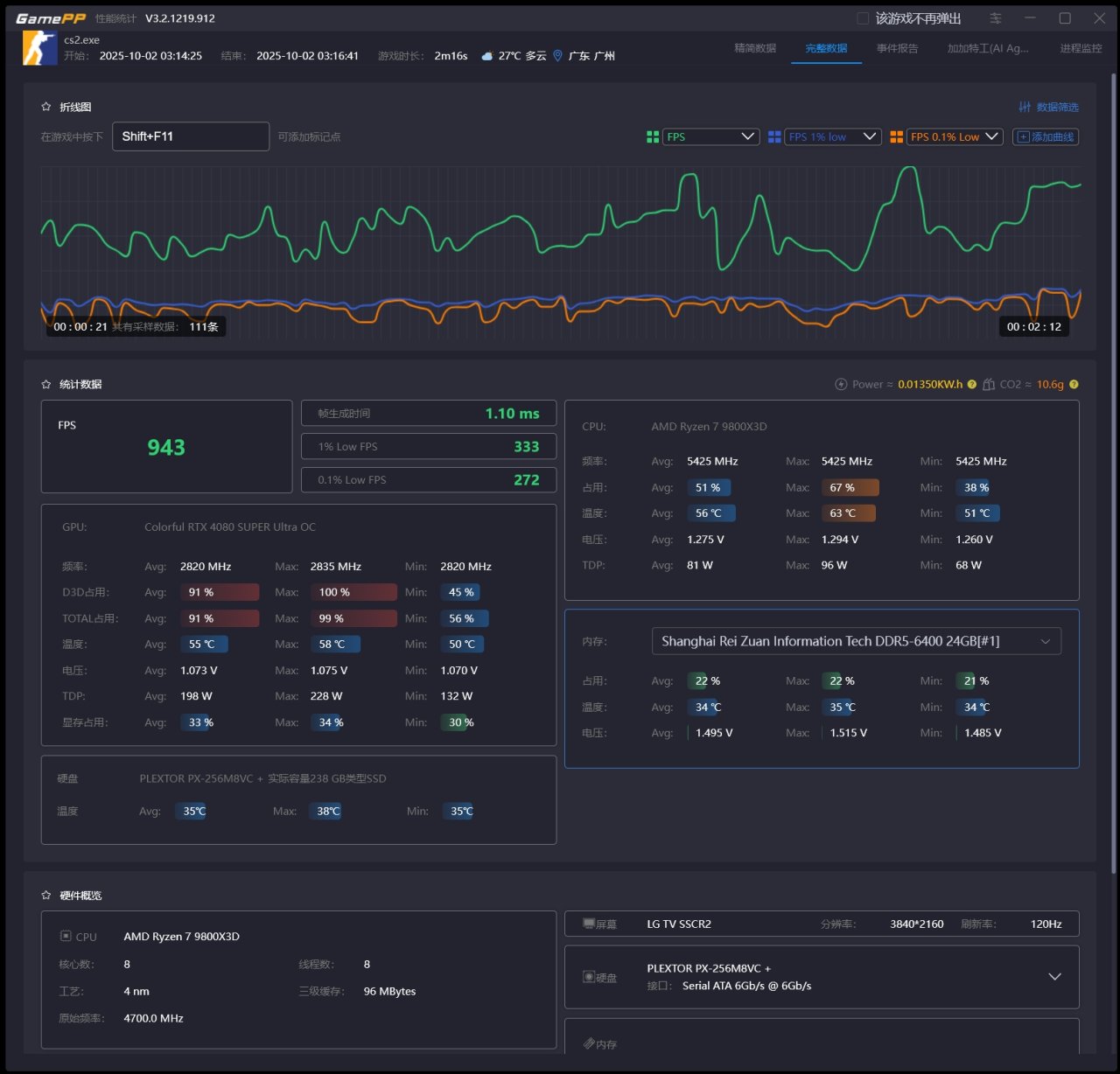1120x1074 pixels.
Task: Click the 数据筛选 data filter link
Action: [1048, 107]
